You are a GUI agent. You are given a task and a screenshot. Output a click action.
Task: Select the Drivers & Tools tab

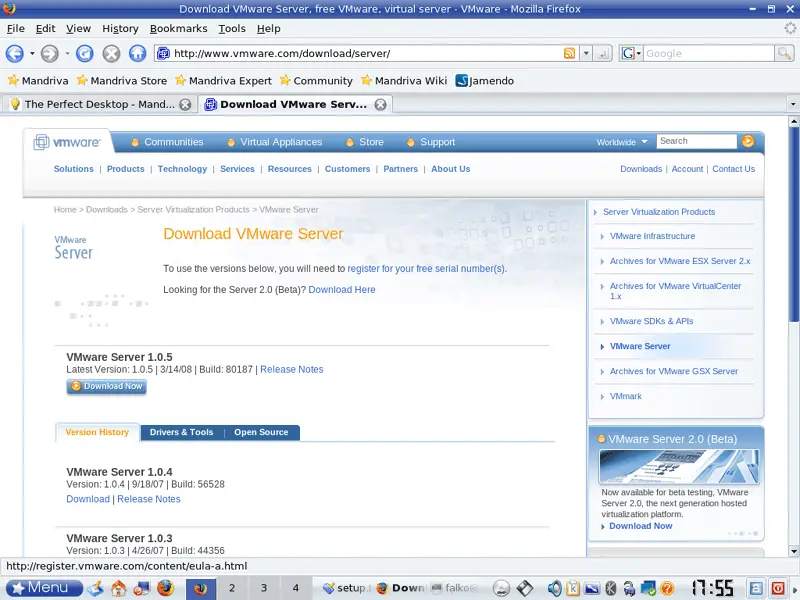pos(181,432)
